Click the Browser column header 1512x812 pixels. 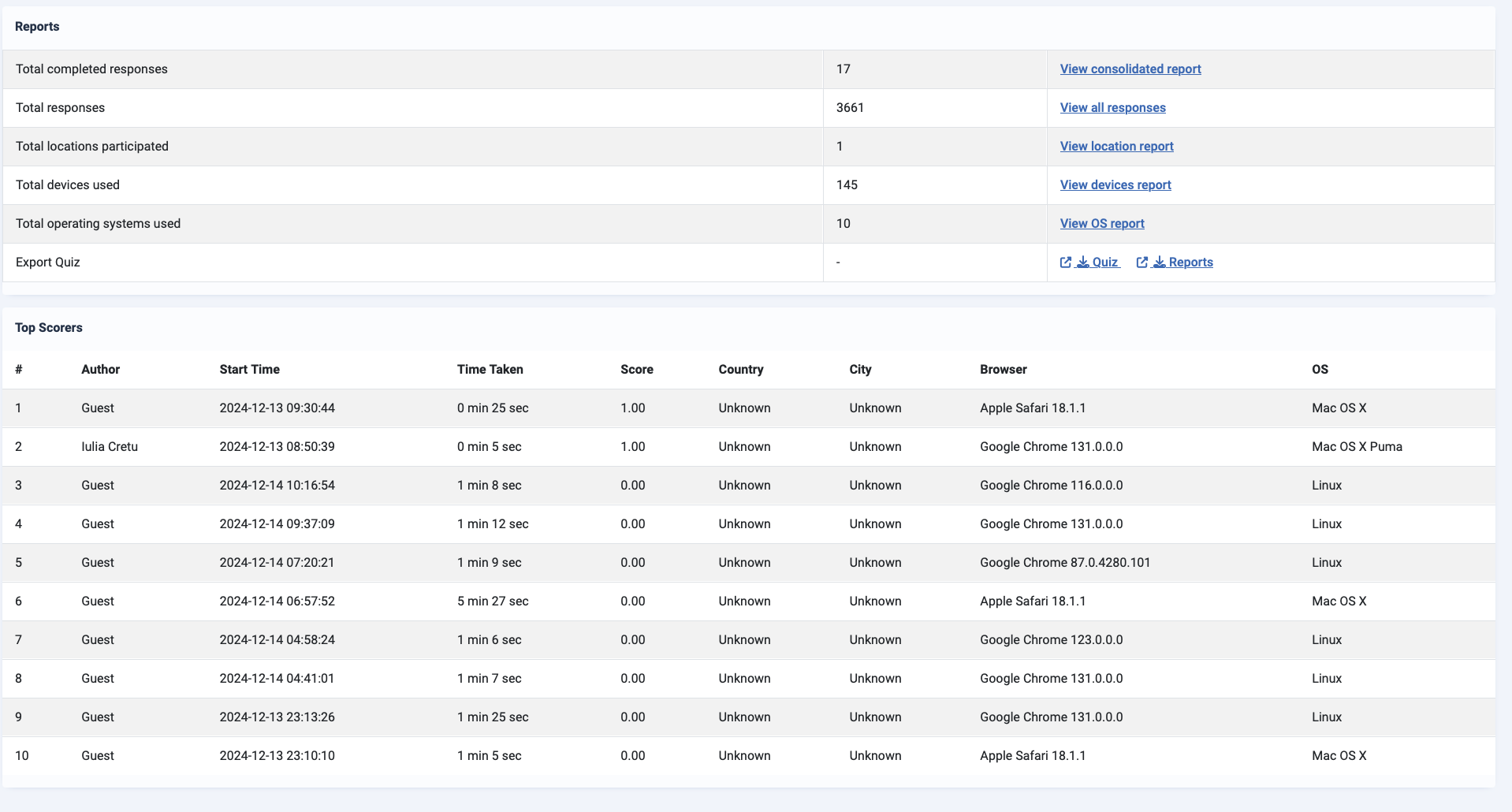click(x=1003, y=370)
